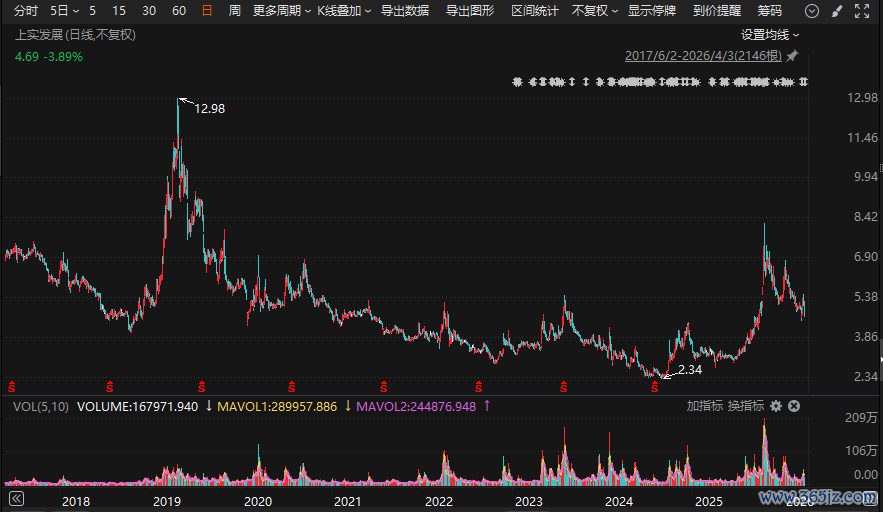This screenshot has height=512, width=883.
Task: Click the MAVOL1:289957.886 value
Action: tap(277, 407)
